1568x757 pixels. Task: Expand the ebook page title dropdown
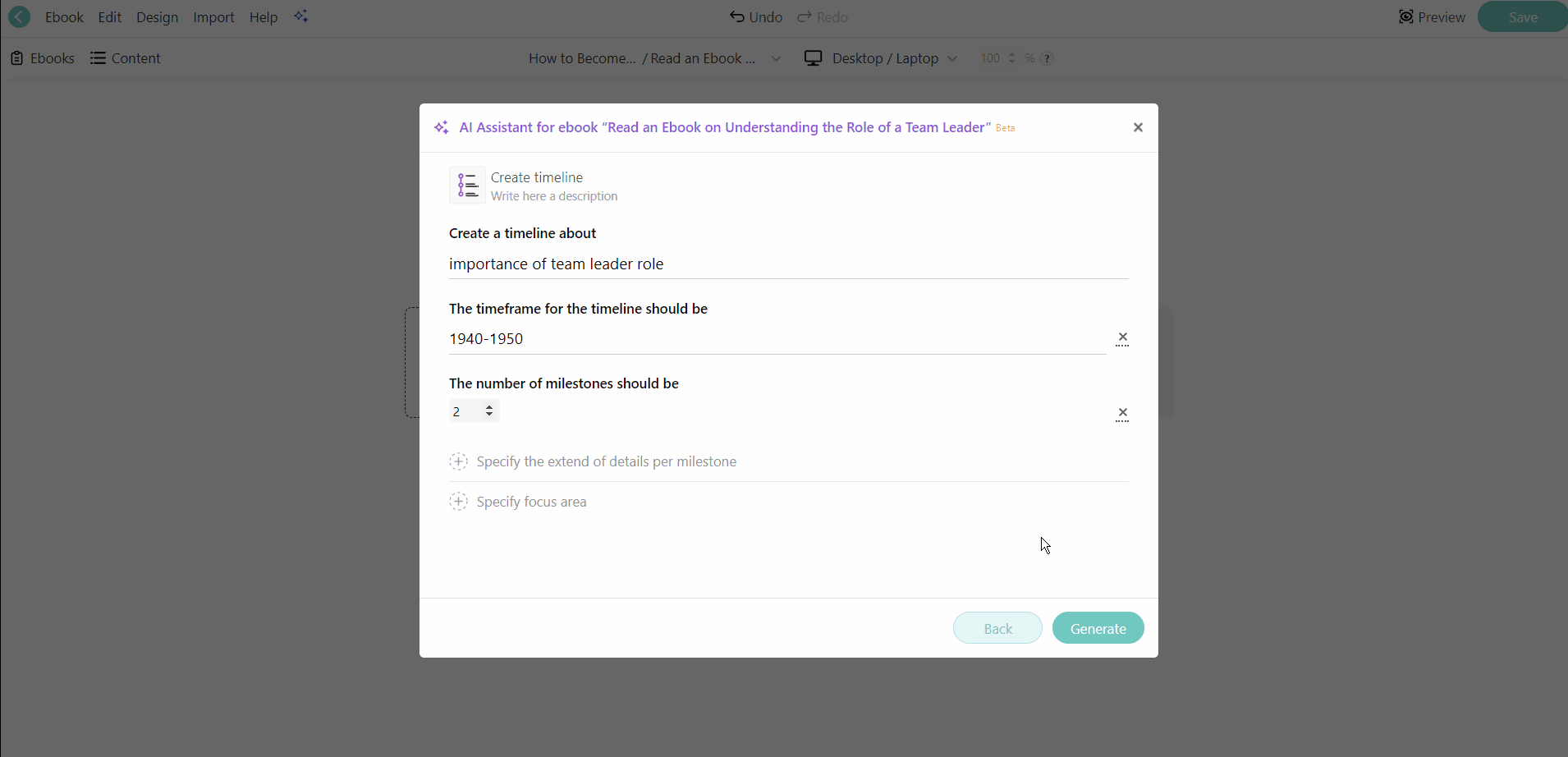(x=777, y=58)
